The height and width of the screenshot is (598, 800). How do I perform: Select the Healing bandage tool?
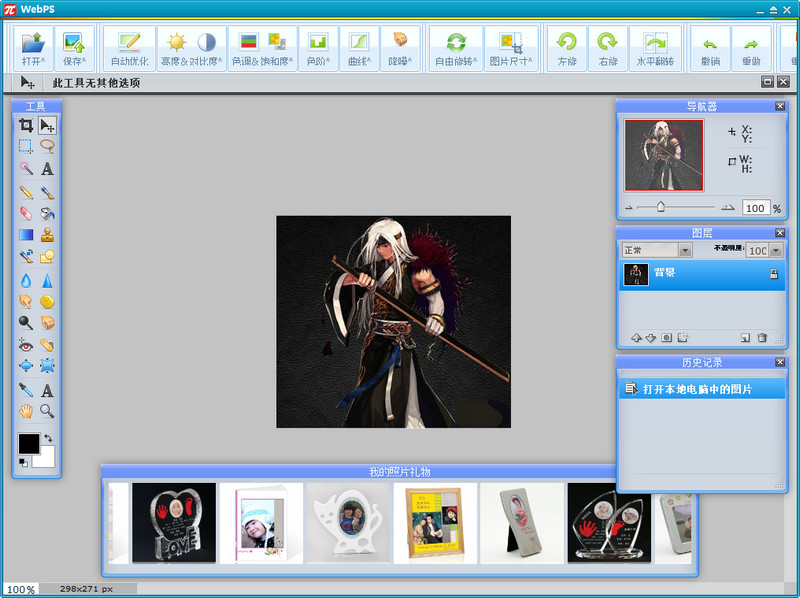pyautogui.click(x=47, y=345)
